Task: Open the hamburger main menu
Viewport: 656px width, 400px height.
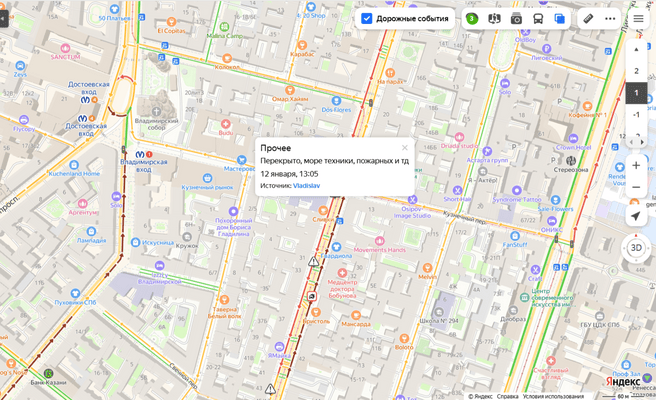Action: tap(638, 18)
